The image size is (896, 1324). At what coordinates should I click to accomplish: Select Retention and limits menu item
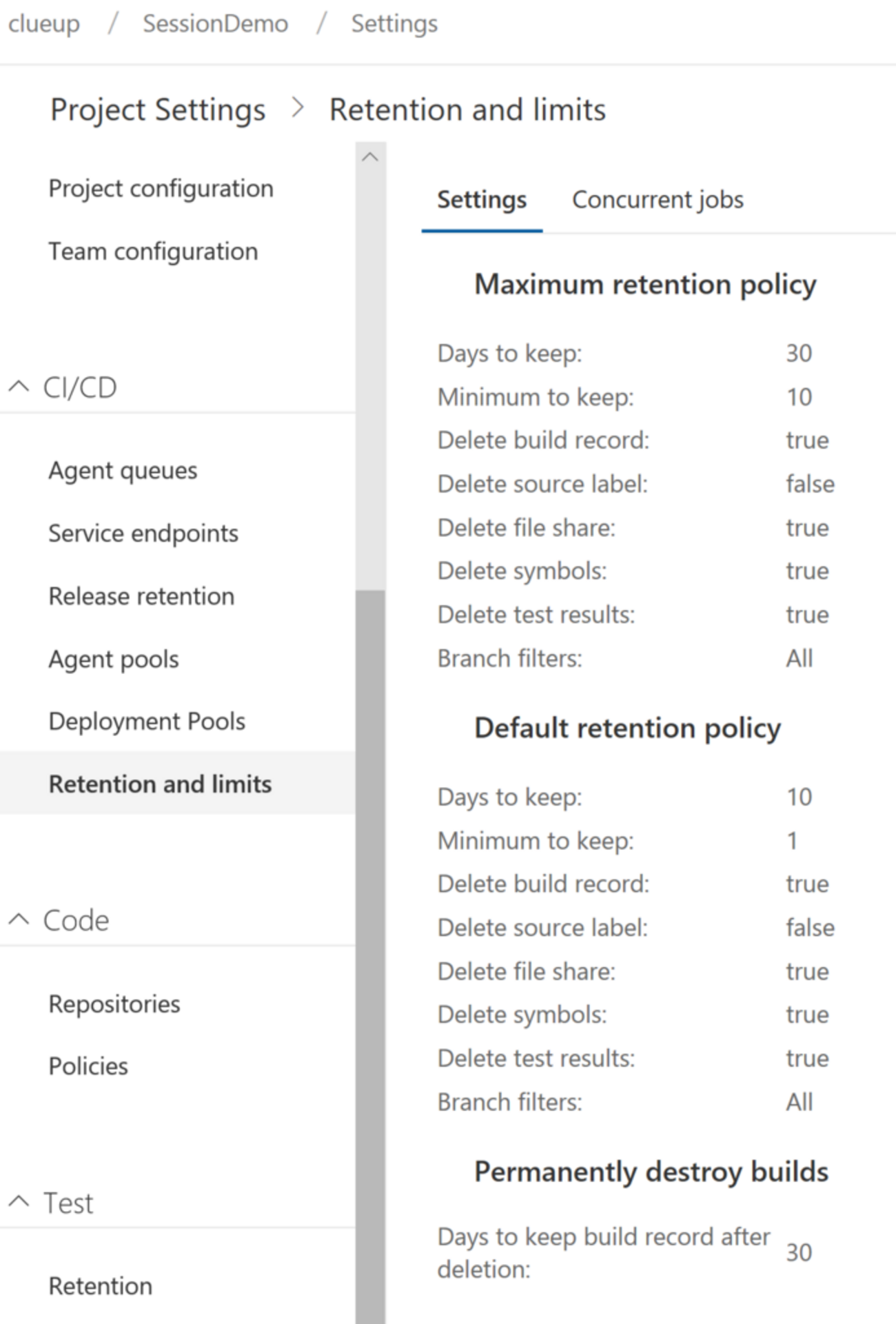click(x=160, y=784)
